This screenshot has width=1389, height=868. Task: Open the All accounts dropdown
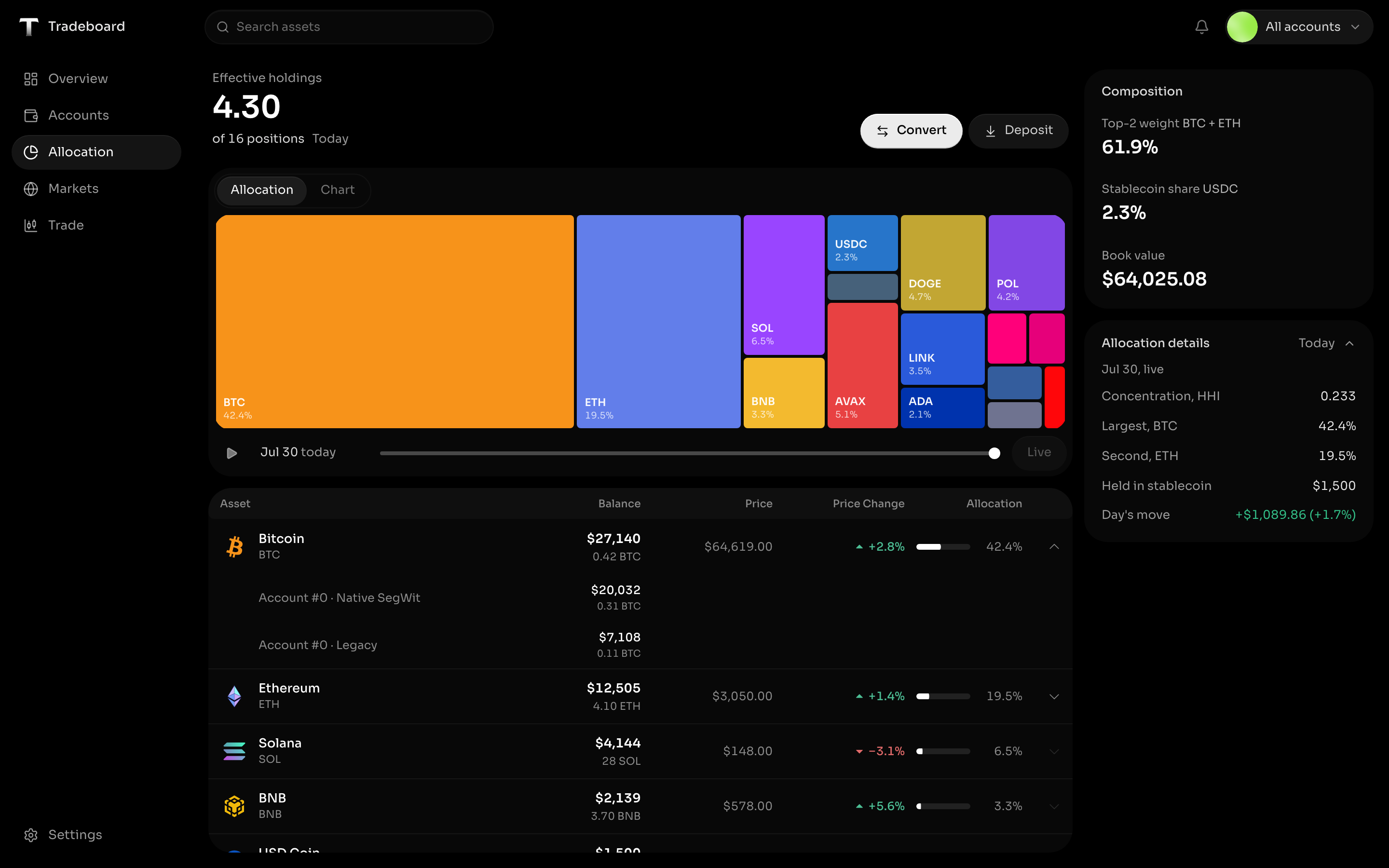1299,27
